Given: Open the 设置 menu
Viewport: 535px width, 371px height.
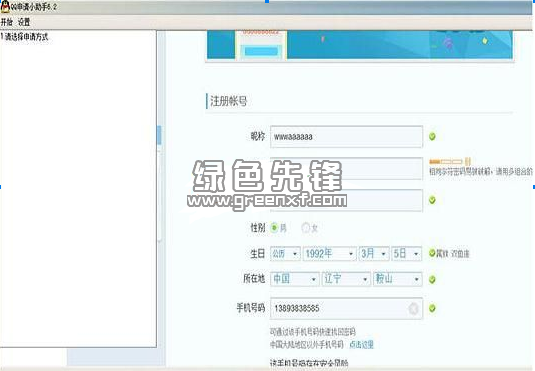Looking at the screenshot, I should [x=24, y=23].
